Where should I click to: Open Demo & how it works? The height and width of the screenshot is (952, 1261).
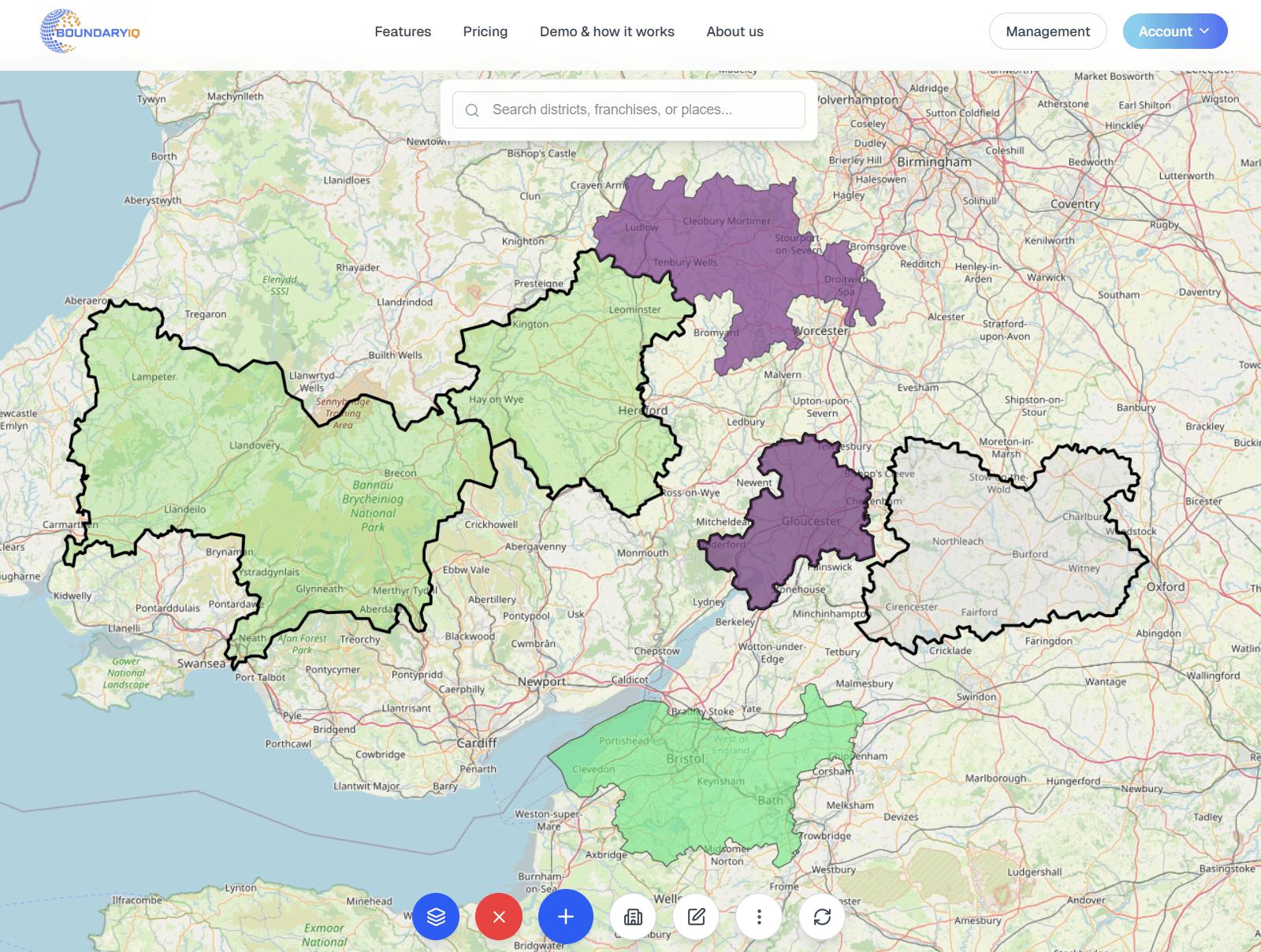[607, 32]
